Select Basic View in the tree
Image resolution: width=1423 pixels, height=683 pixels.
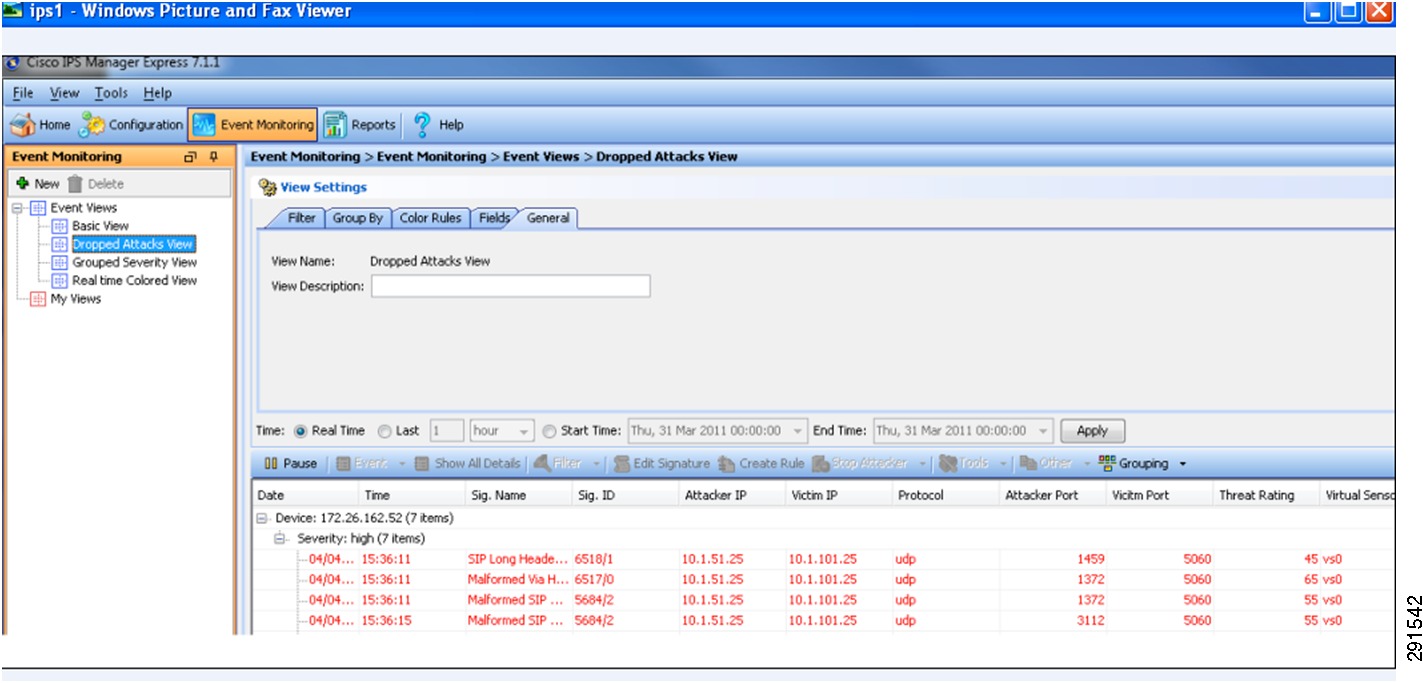[x=100, y=226]
